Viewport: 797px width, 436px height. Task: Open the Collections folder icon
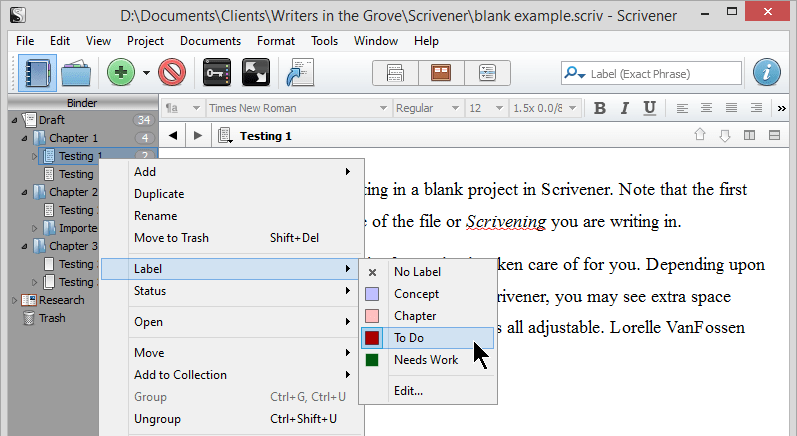tap(76, 73)
